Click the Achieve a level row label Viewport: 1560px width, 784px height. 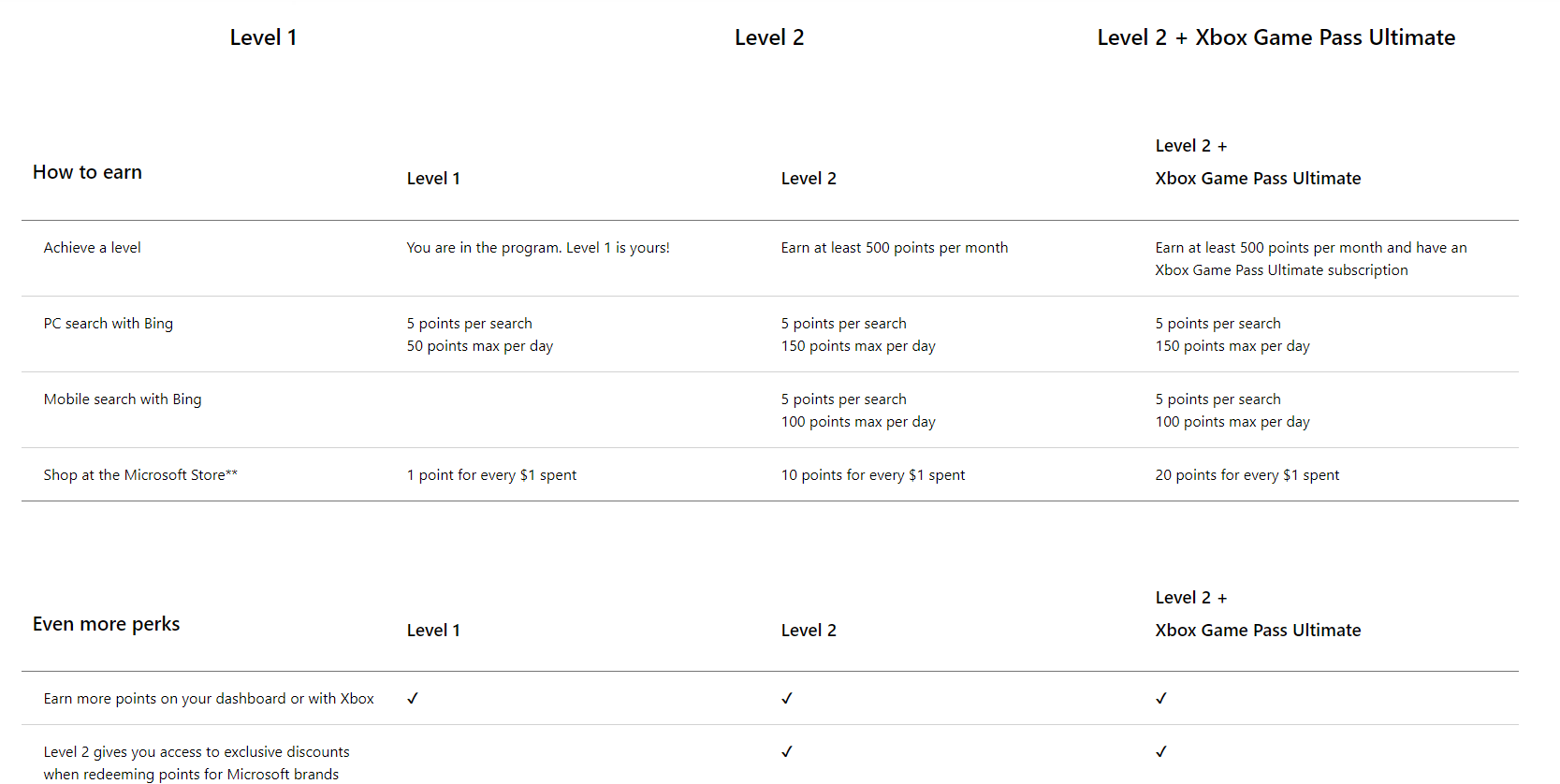coord(92,248)
